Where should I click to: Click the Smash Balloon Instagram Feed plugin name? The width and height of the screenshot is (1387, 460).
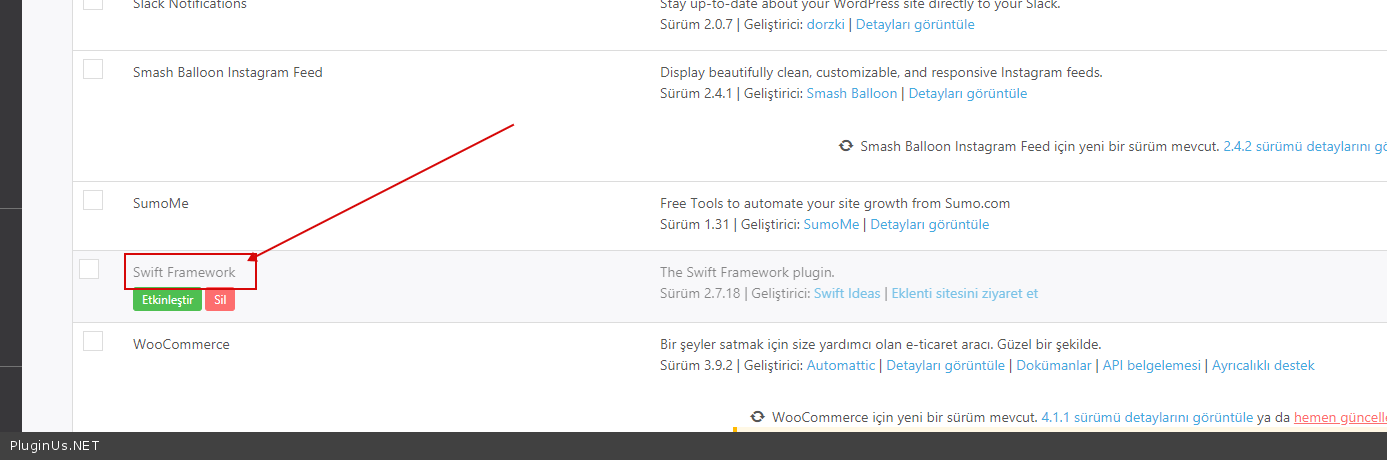pos(228,73)
